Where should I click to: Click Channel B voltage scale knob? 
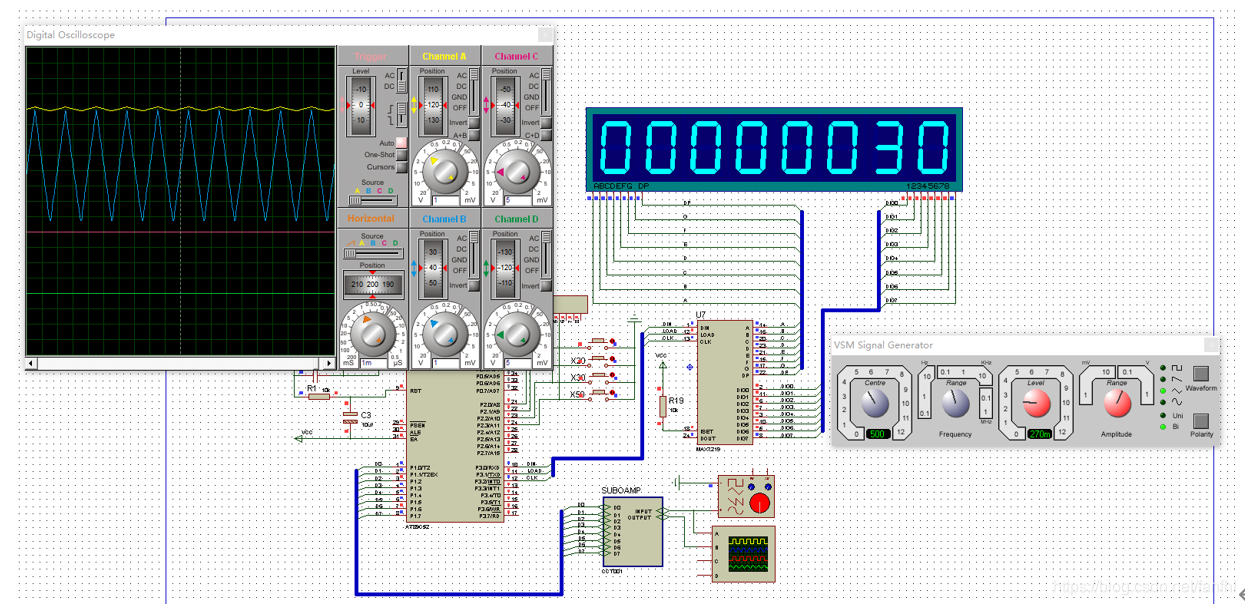coord(443,333)
